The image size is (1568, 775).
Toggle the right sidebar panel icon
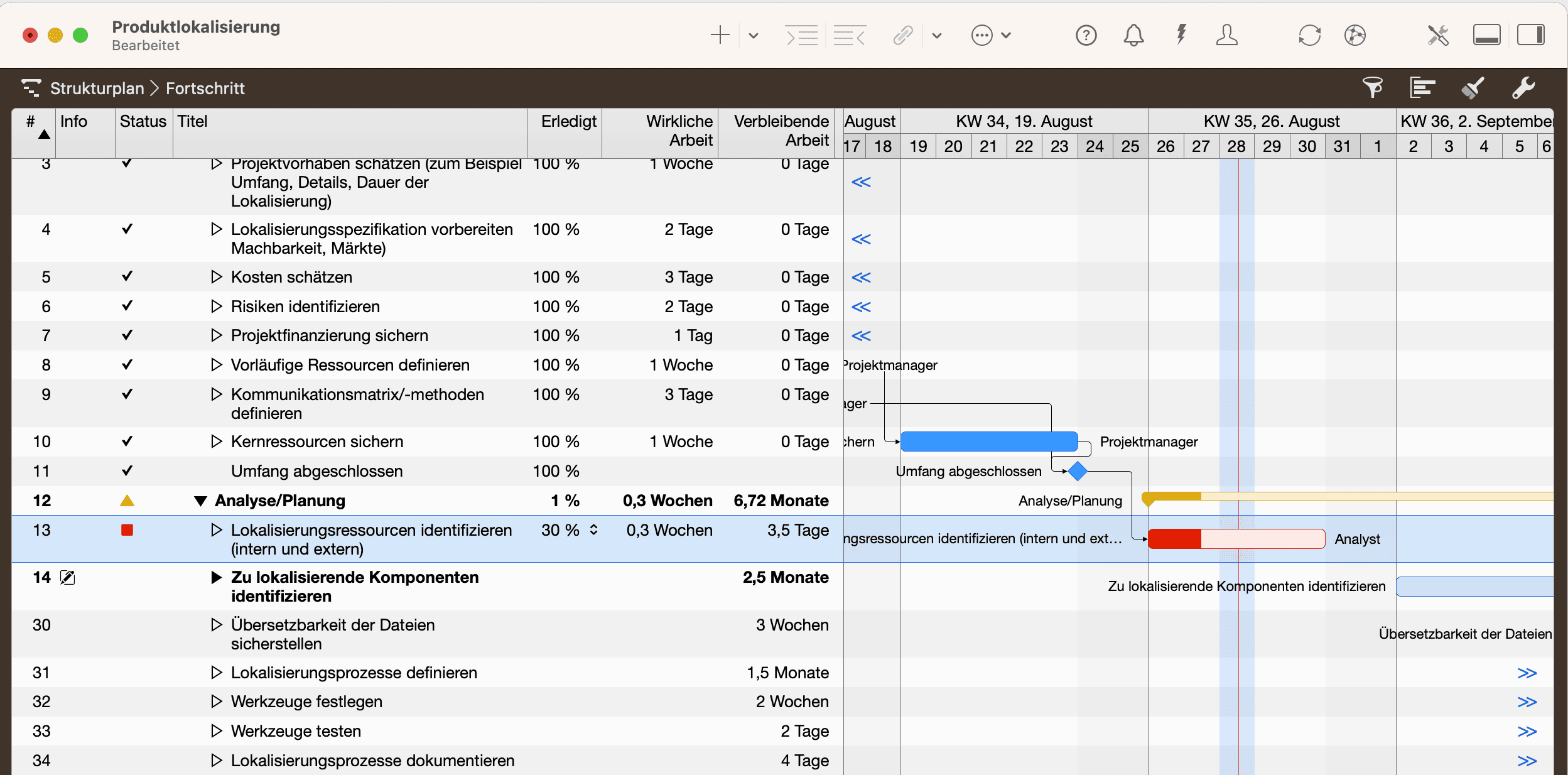(1532, 35)
